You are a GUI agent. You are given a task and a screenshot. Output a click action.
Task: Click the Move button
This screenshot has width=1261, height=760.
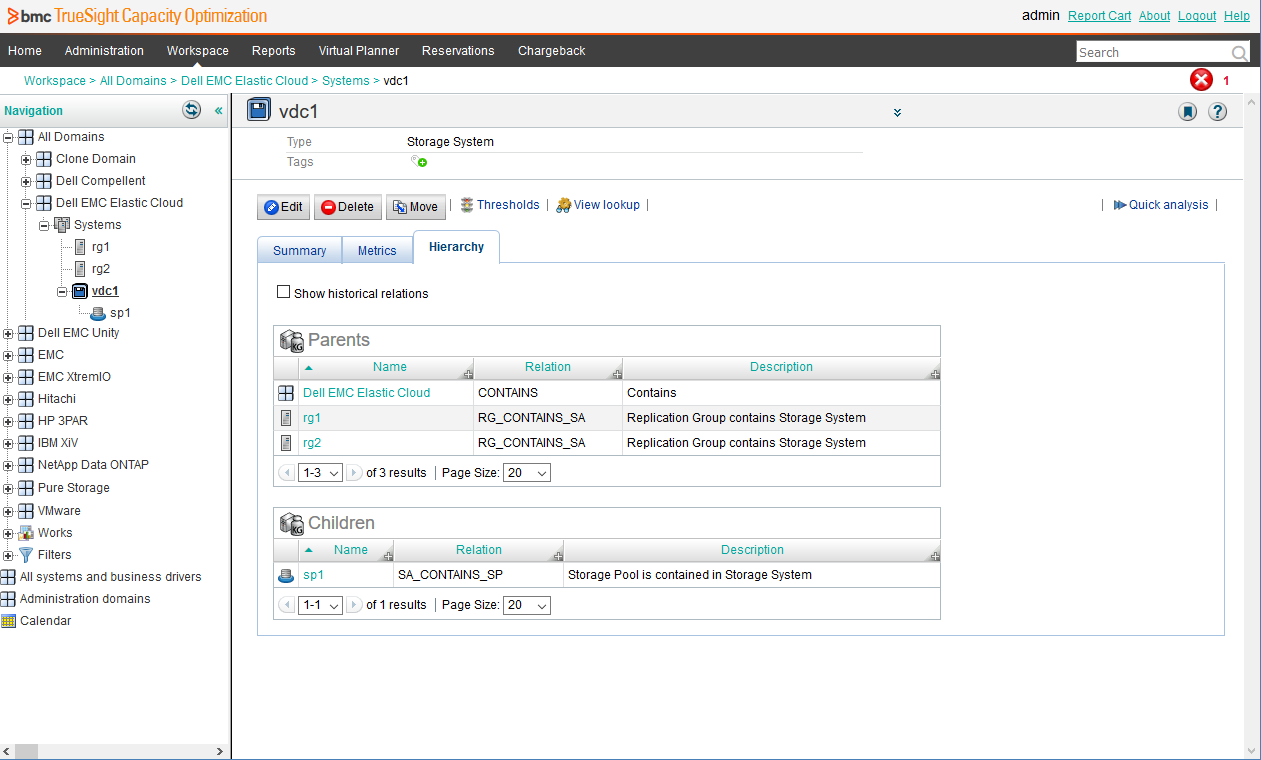click(416, 207)
